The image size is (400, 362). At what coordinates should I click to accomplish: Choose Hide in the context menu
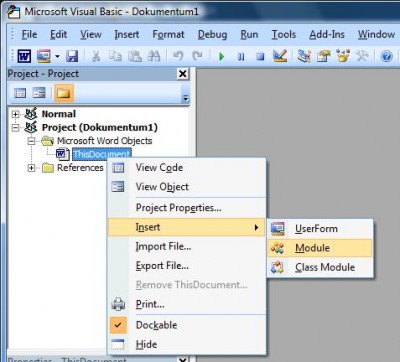pos(187,344)
